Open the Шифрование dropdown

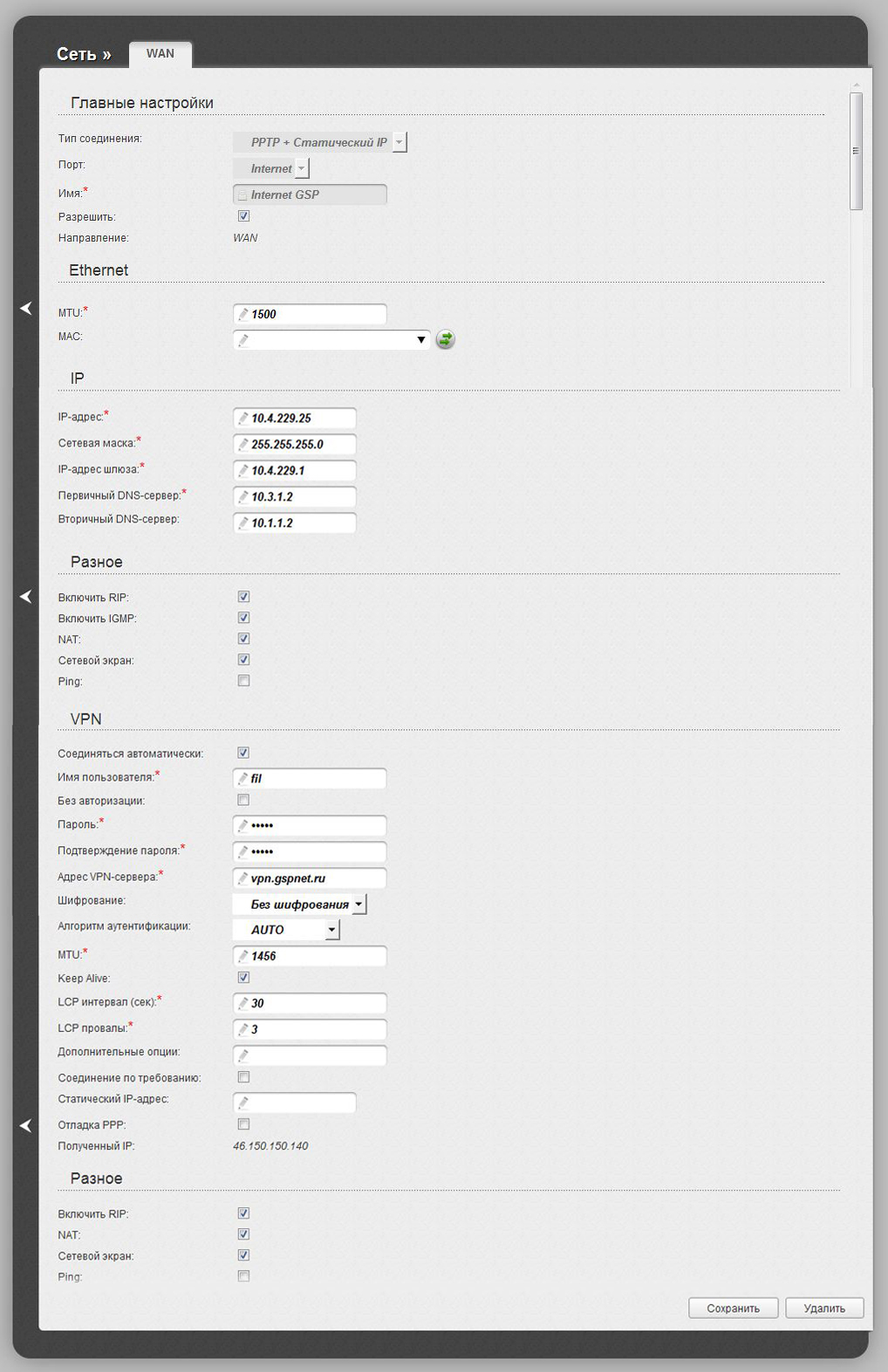tap(300, 904)
